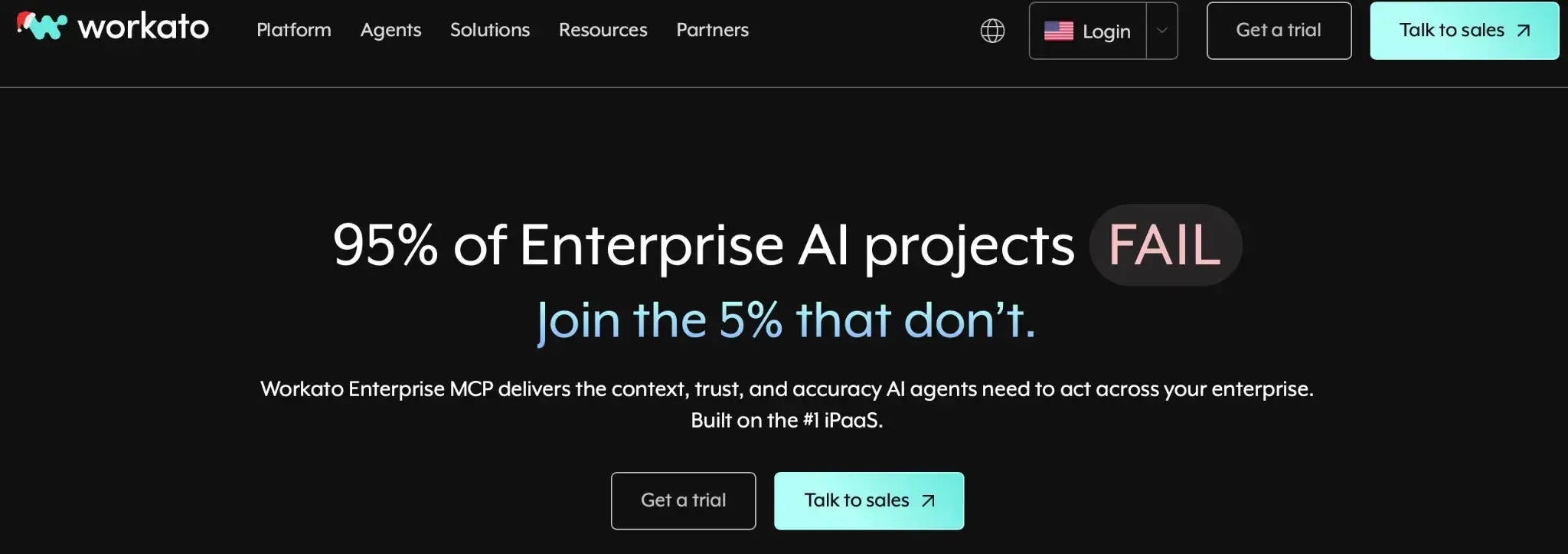This screenshot has height=554, width=1568.
Task: Open the Agents menu
Action: tap(390, 30)
